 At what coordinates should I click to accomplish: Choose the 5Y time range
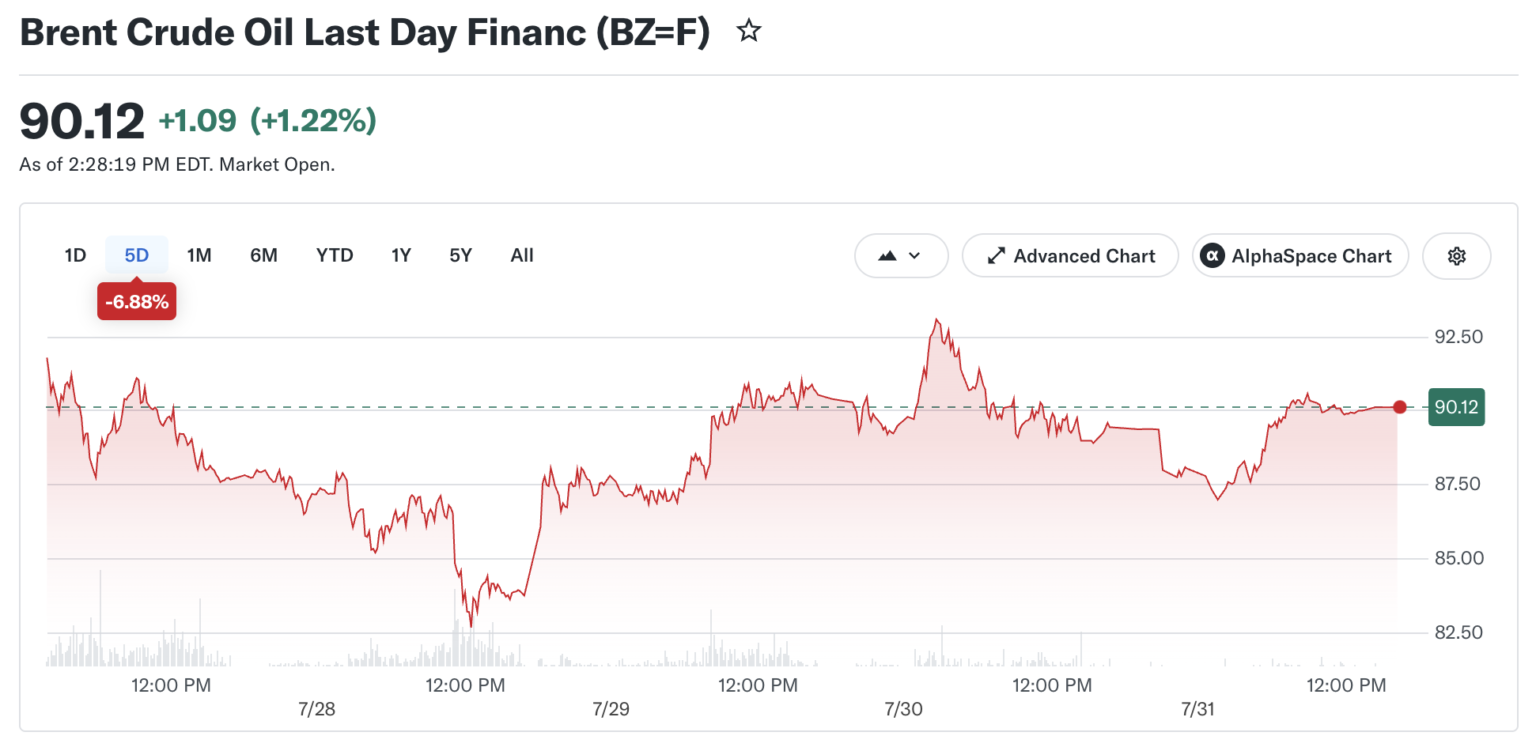click(460, 255)
